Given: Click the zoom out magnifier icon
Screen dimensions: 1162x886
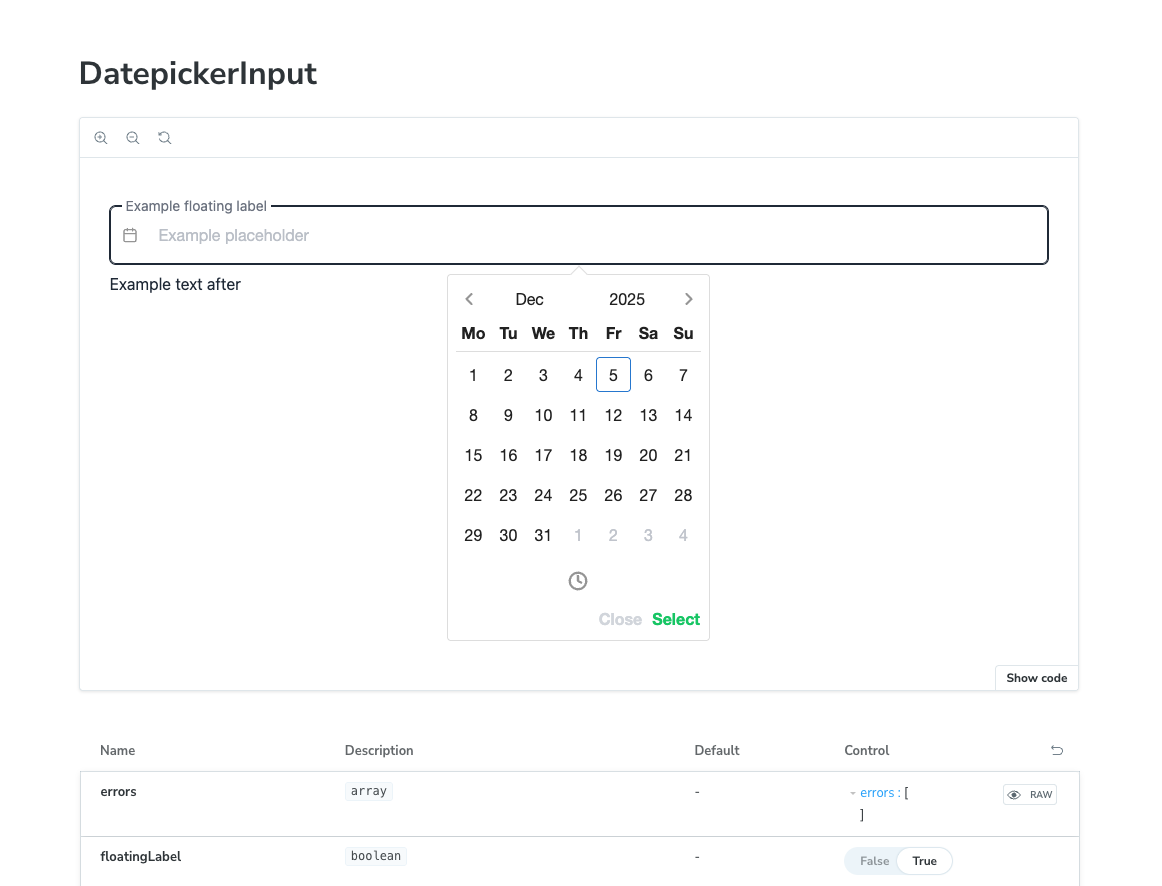Looking at the screenshot, I should tap(133, 138).
